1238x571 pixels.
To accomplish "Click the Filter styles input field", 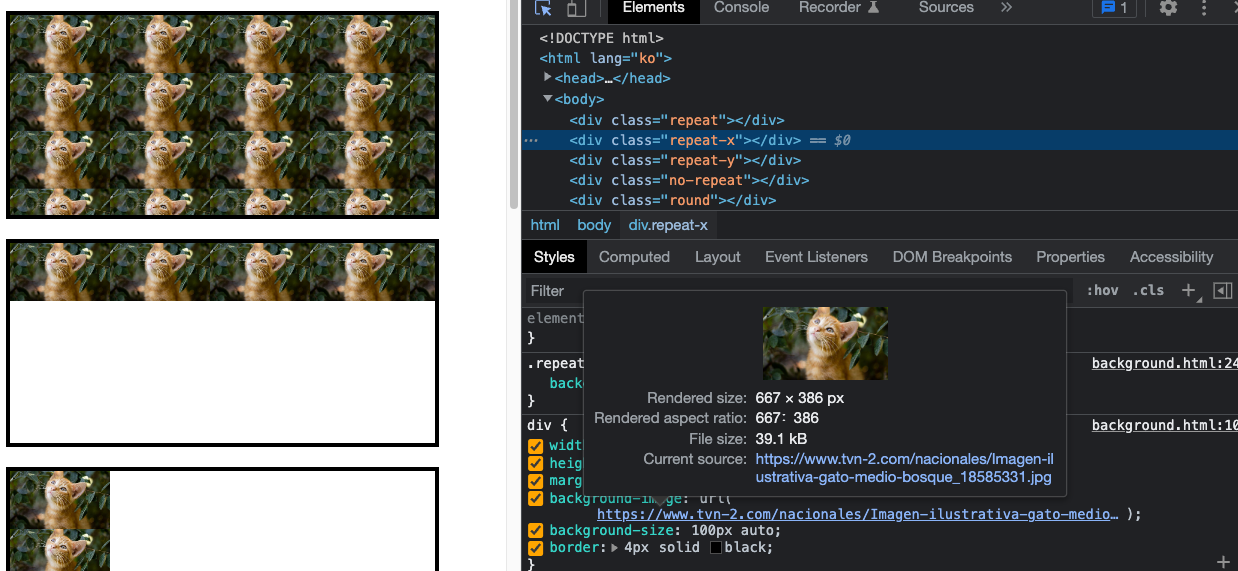I will coord(800,290).
